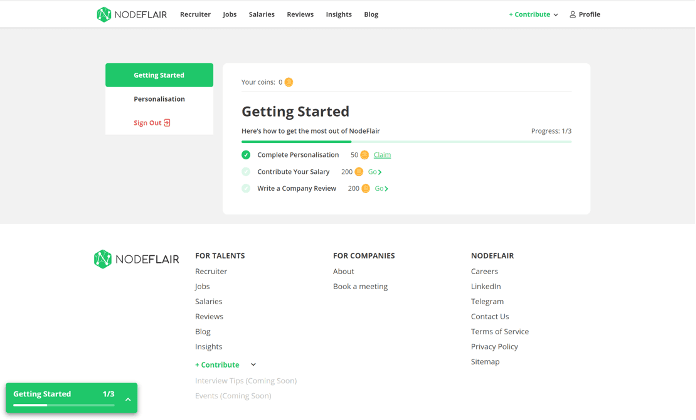Click the Contribute Your Salary task label
Viewport: 696px width, 420px height.
pos(293,172)
